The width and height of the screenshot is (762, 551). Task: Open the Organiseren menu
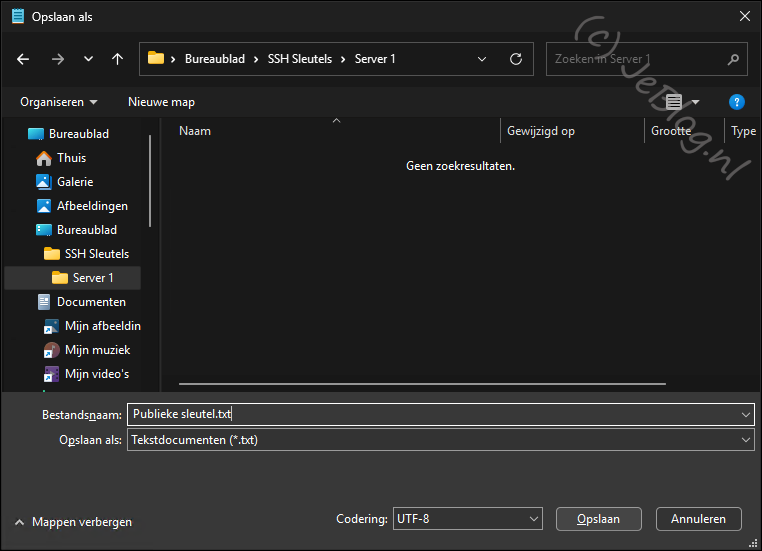click(59, 102)
